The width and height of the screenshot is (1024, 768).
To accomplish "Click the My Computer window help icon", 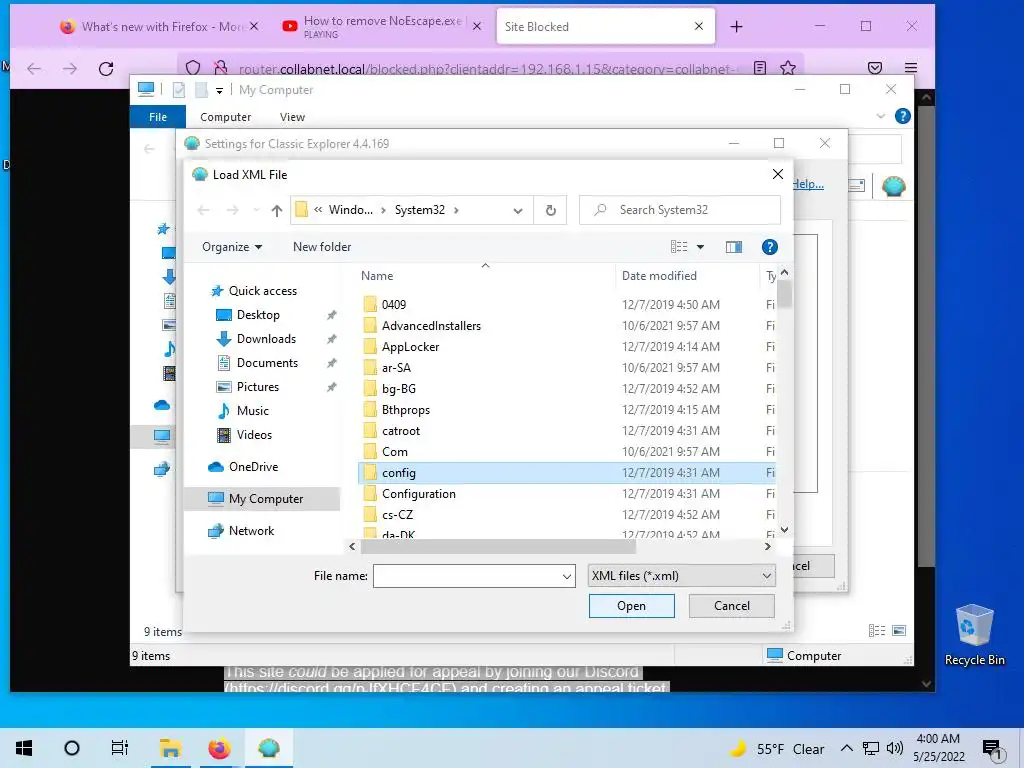I will pyautogui.click(x=903, y=116).
